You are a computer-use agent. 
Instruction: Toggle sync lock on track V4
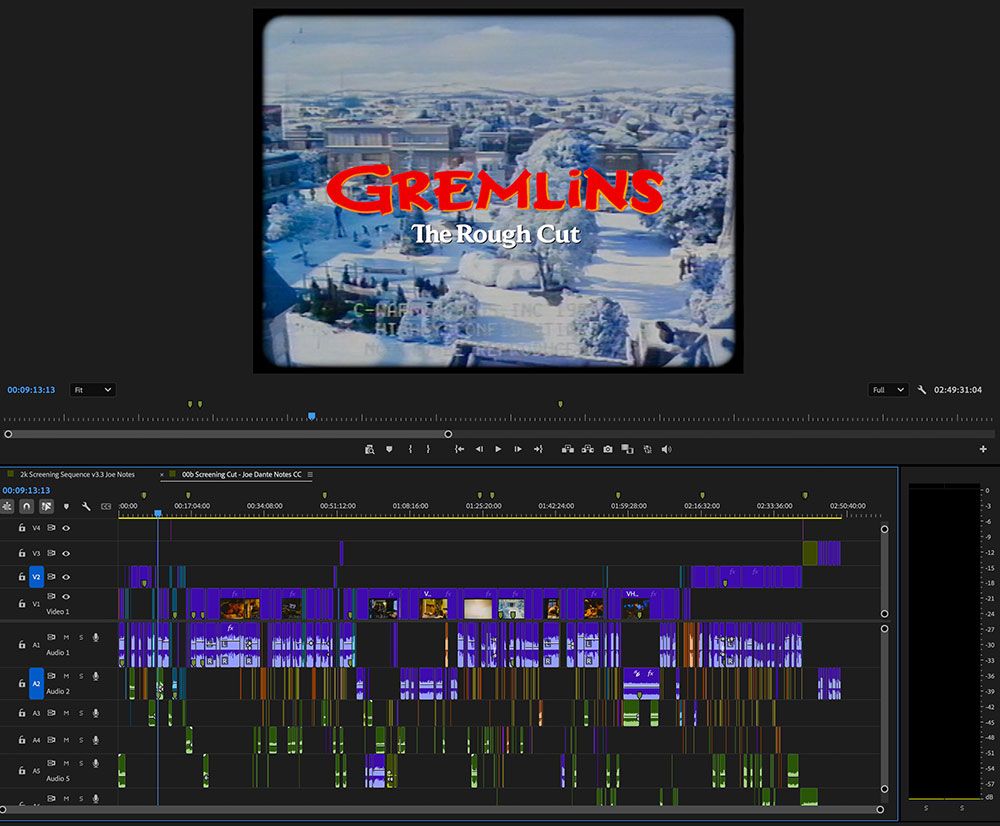tap(51, 528)
